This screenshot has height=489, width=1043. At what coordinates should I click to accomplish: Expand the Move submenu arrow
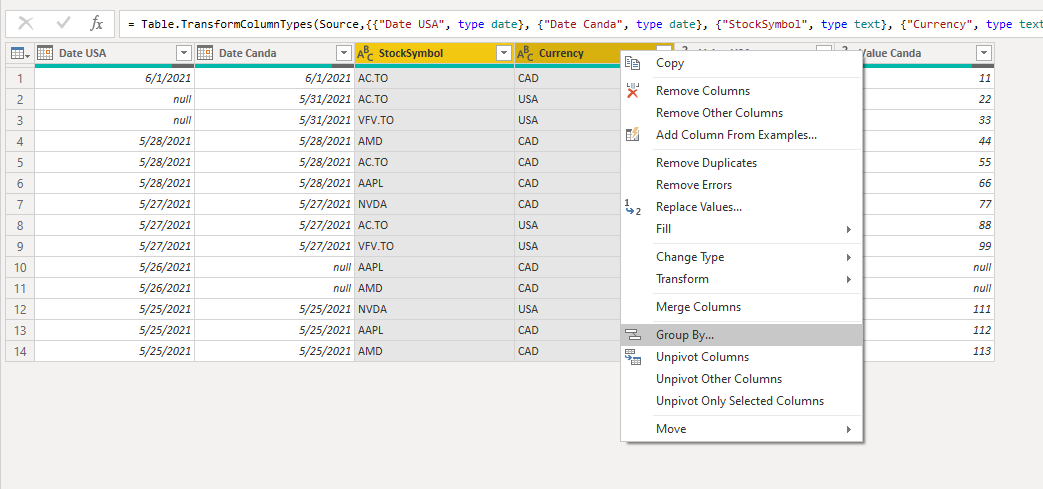point(849,430)
